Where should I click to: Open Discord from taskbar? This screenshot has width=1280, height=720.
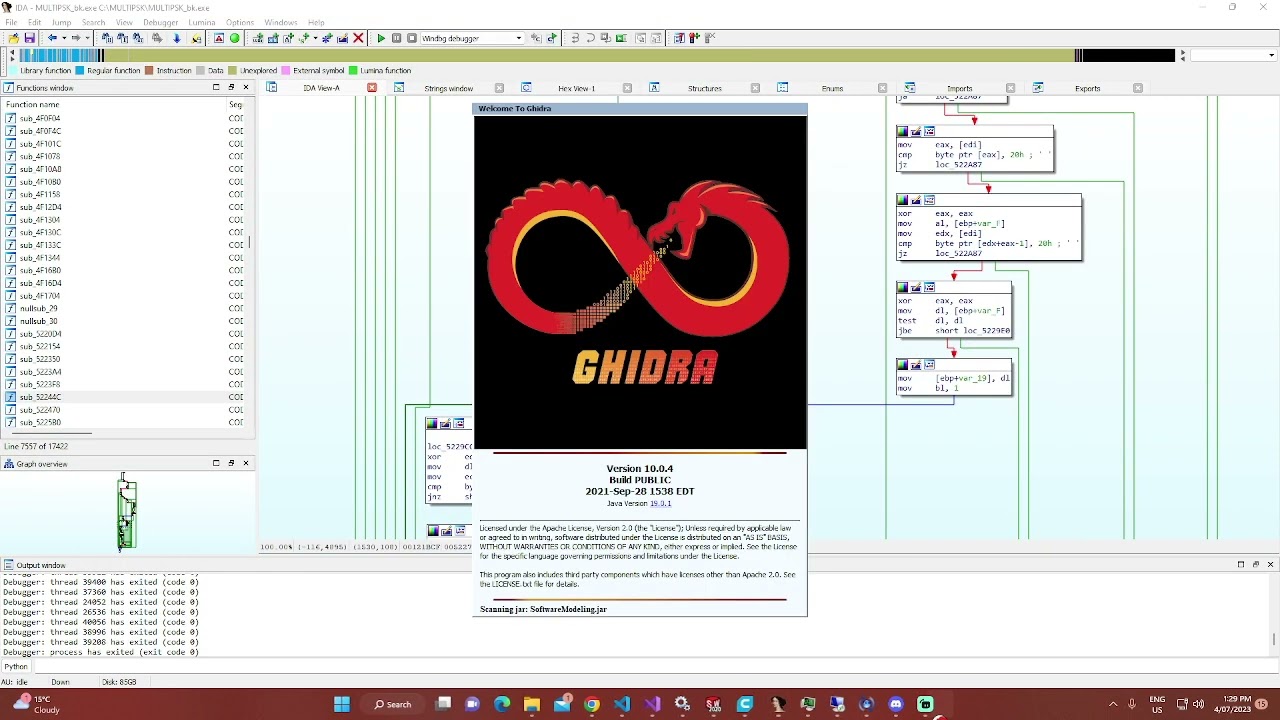[x=896, y=704]
